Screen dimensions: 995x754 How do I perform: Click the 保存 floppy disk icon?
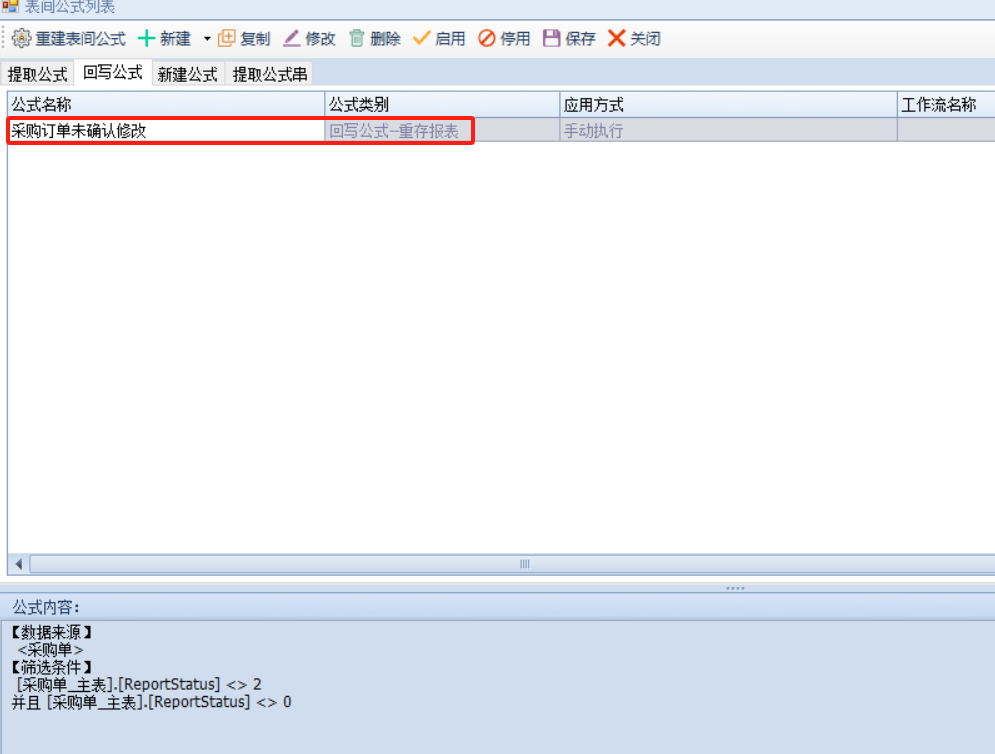pyautogui.click(x=551, y=39)
